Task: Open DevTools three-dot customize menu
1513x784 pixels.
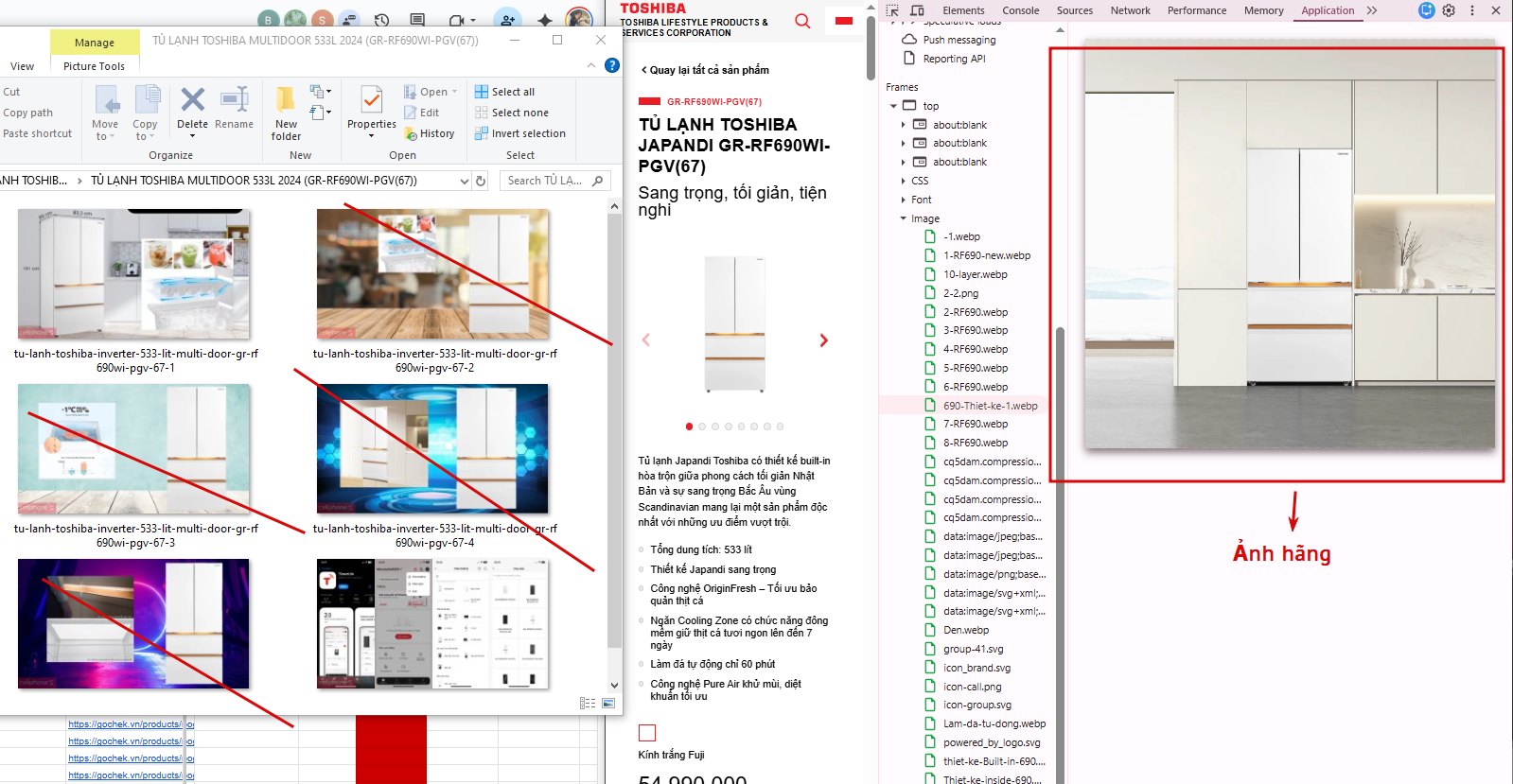Action: (x=1472, y=10)
